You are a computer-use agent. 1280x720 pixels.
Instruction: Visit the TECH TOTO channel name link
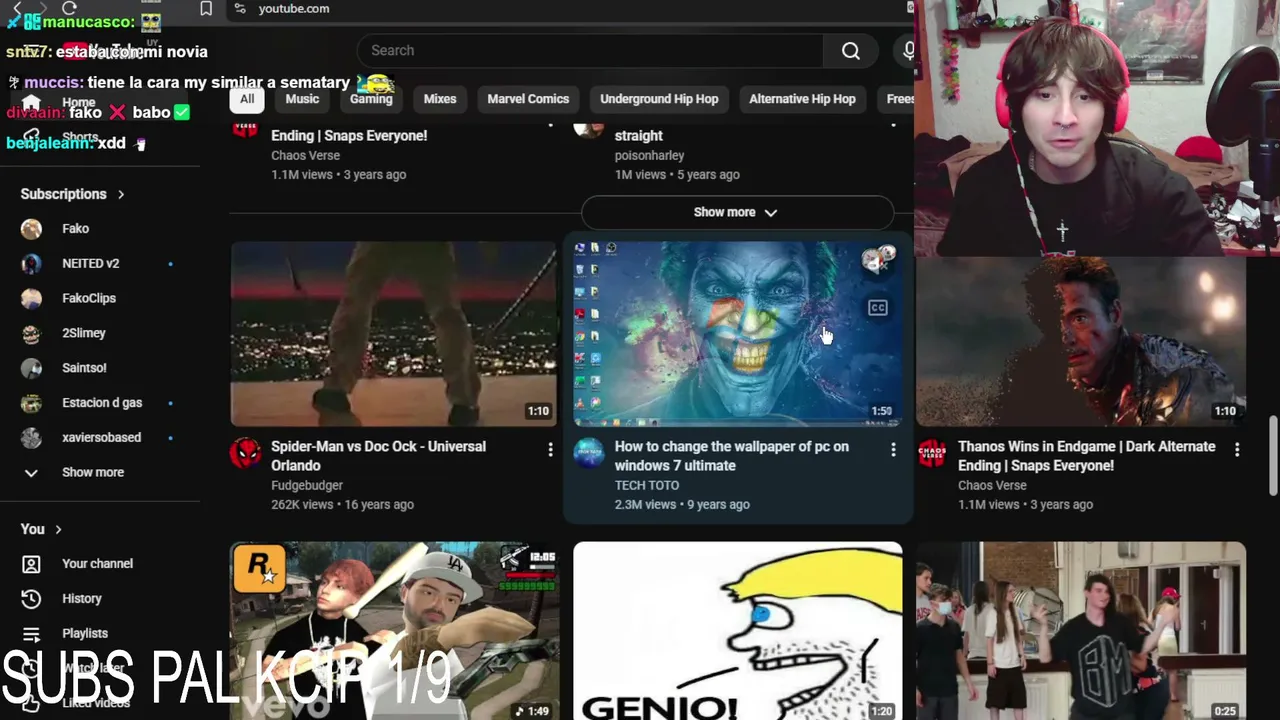(x=647, y=486)
